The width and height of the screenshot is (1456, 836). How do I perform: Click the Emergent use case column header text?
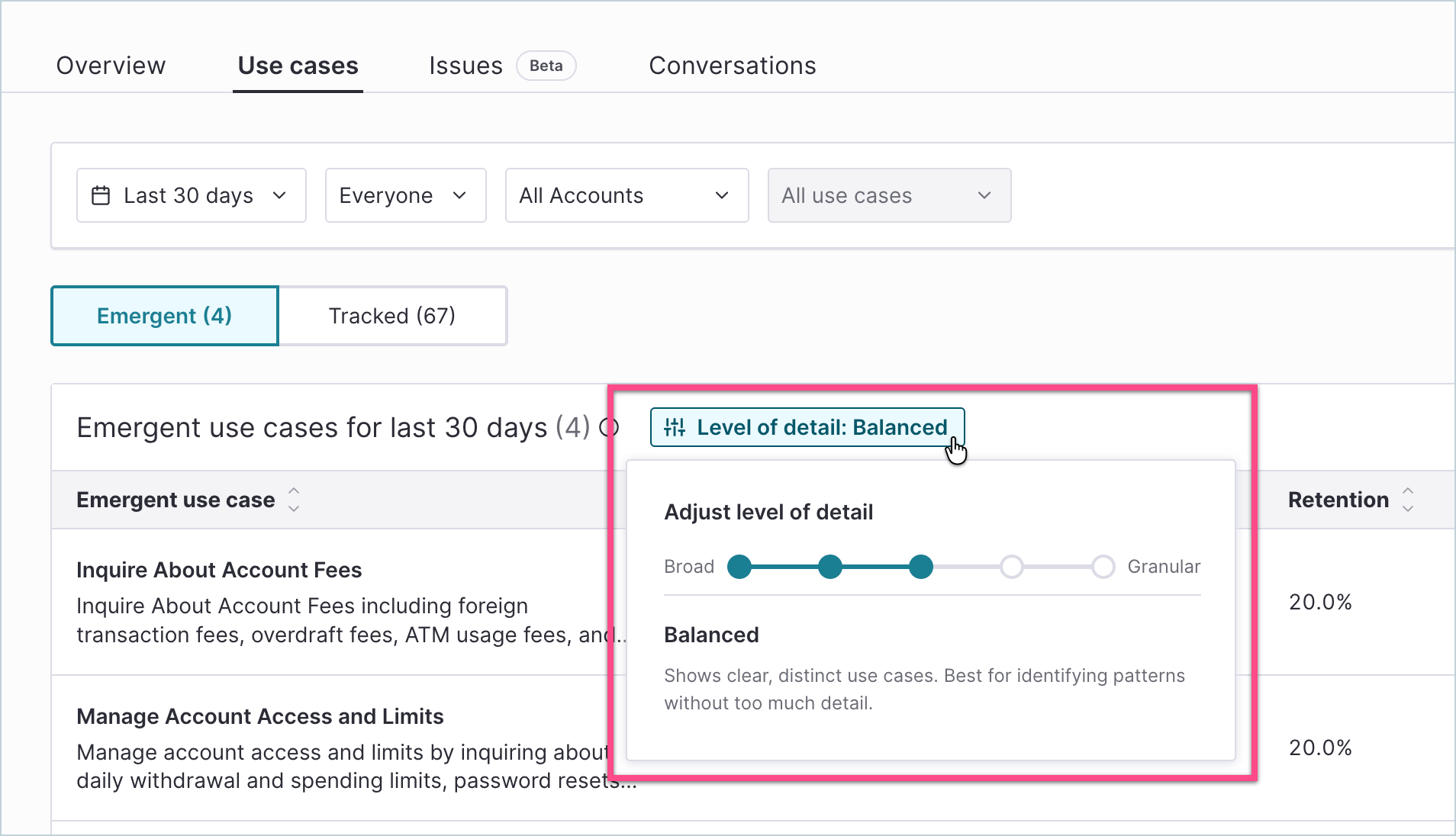coord(176,500)
